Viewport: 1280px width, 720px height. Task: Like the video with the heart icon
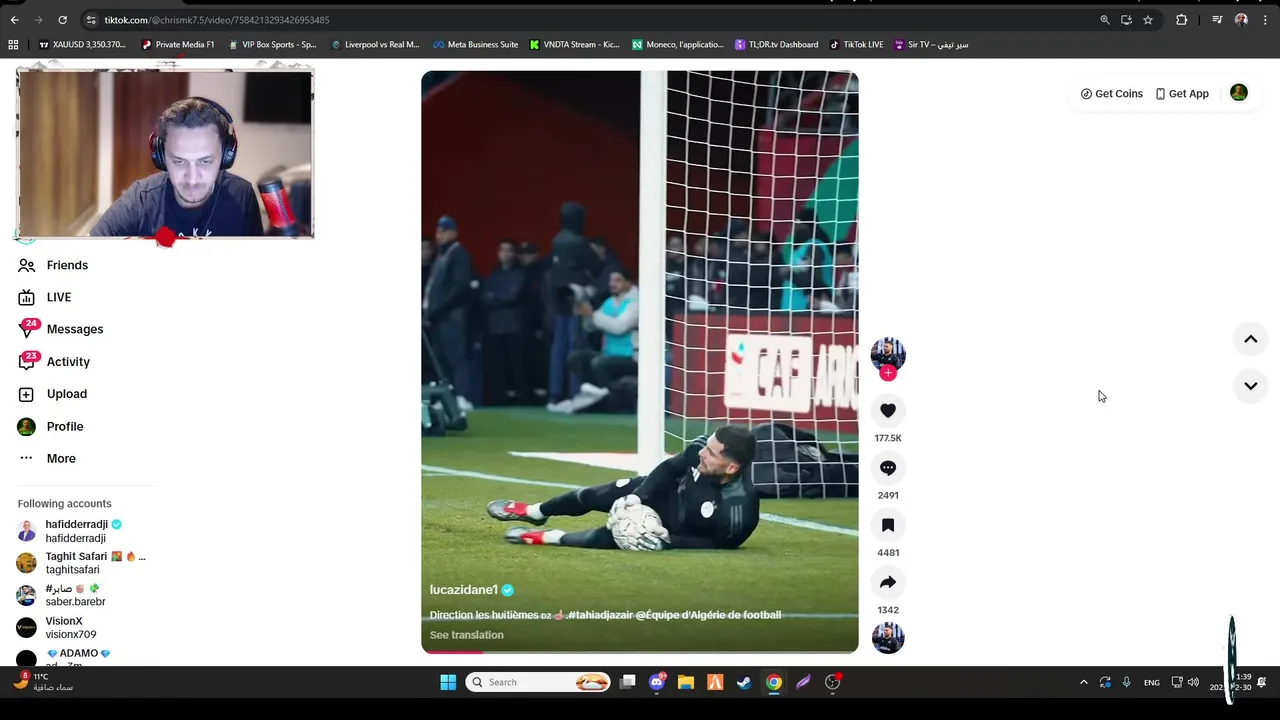point(888,411)
